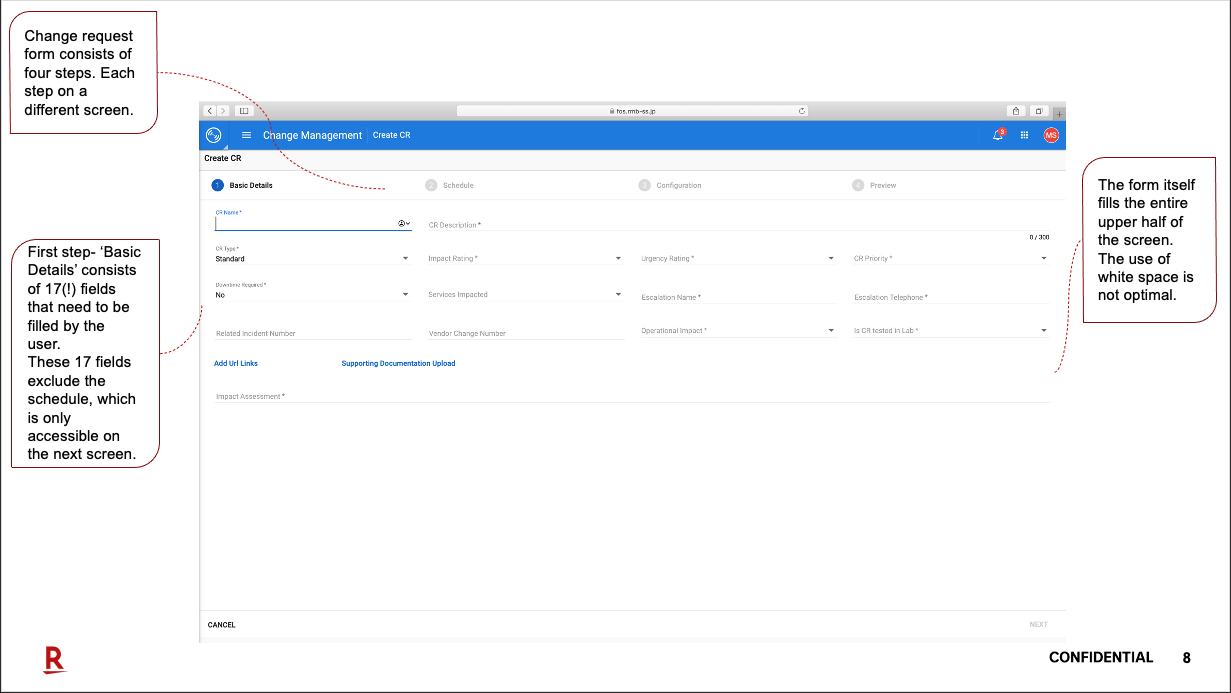Open the Downtime Required dropdown
Image resolution: width=1231 pixels, height=693 pixels.
click(x=313, y=294)
